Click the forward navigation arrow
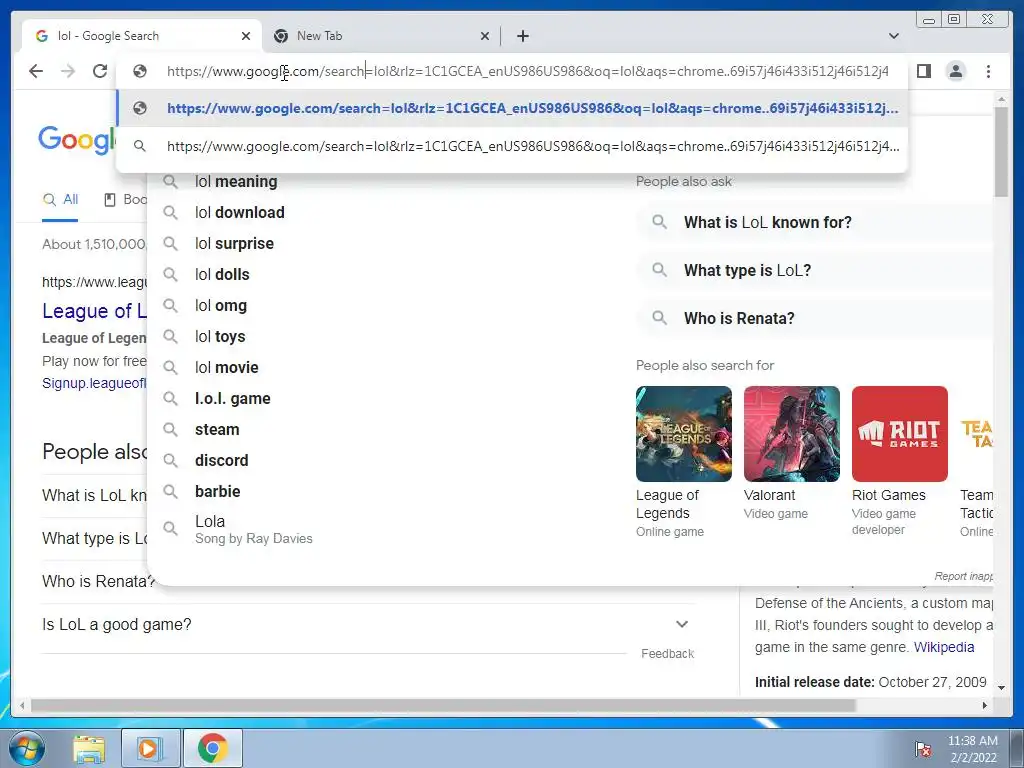 pos(68,71)
